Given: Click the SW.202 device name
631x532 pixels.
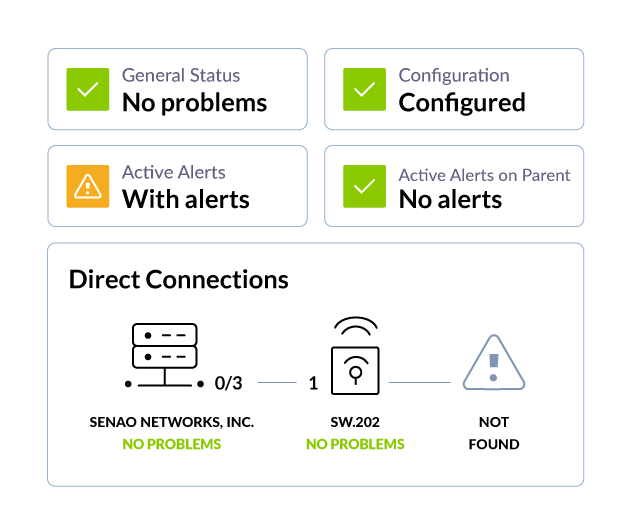Looking at the screenshot, I should pos(355,422).
